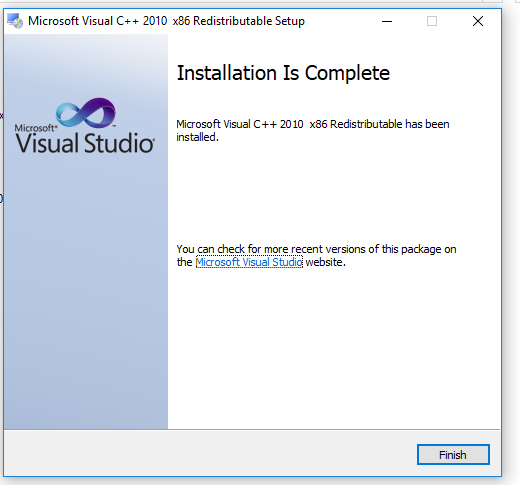Image resolution: width=520 pixels, height=485 pixels.
Task: Click the word "installed." in the message
Action: [x=197, y=137]
